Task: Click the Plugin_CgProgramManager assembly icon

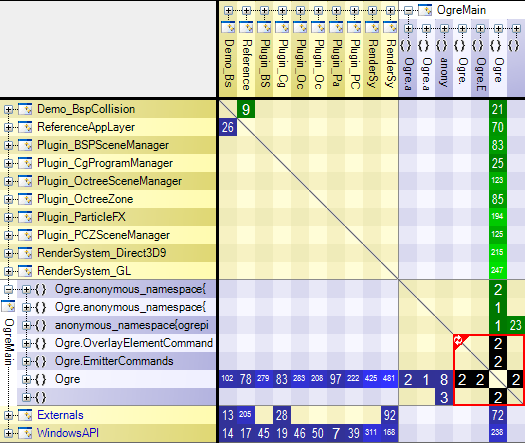Action: (x=25, y=163)
